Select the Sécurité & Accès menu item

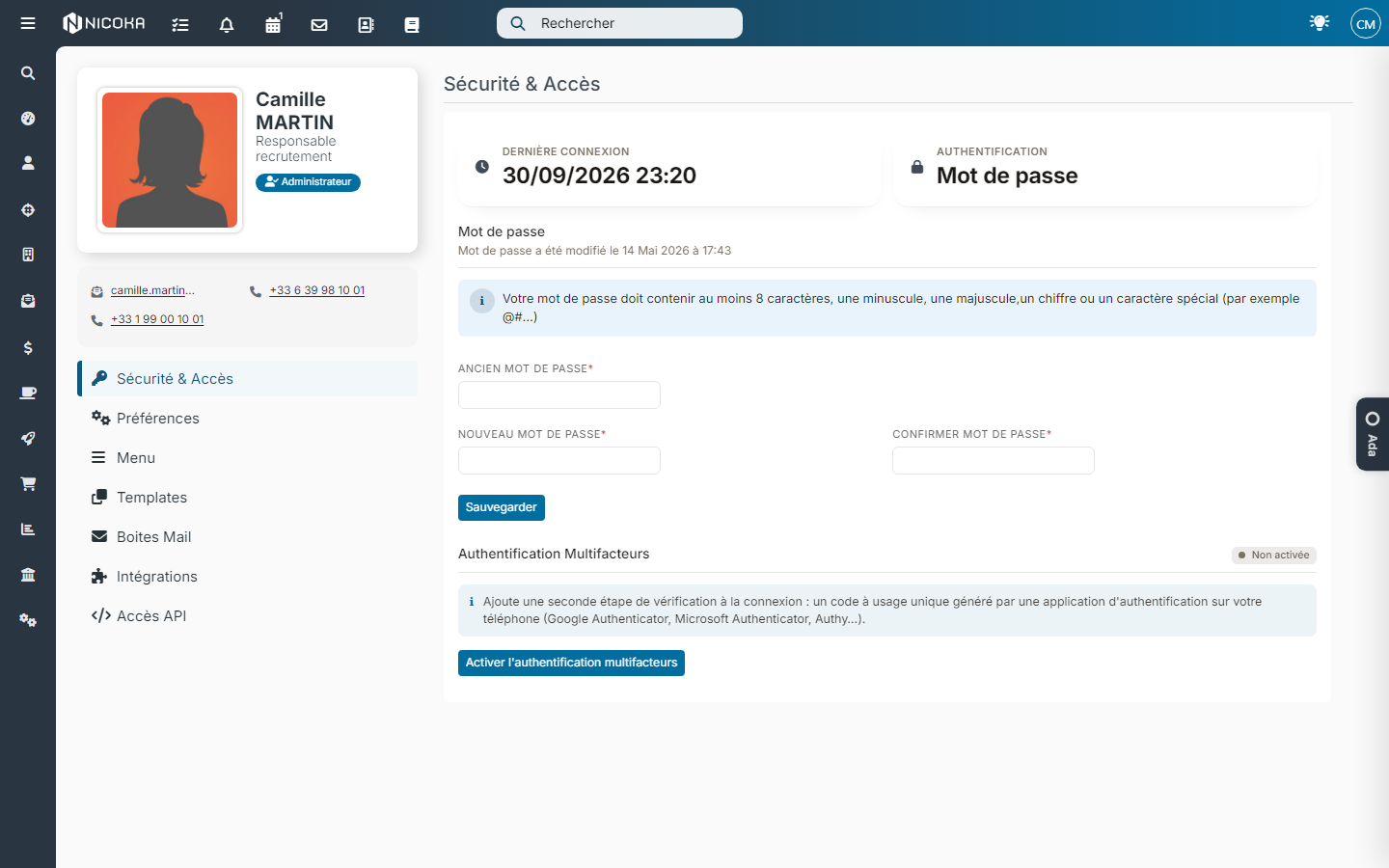coord(248,379)
